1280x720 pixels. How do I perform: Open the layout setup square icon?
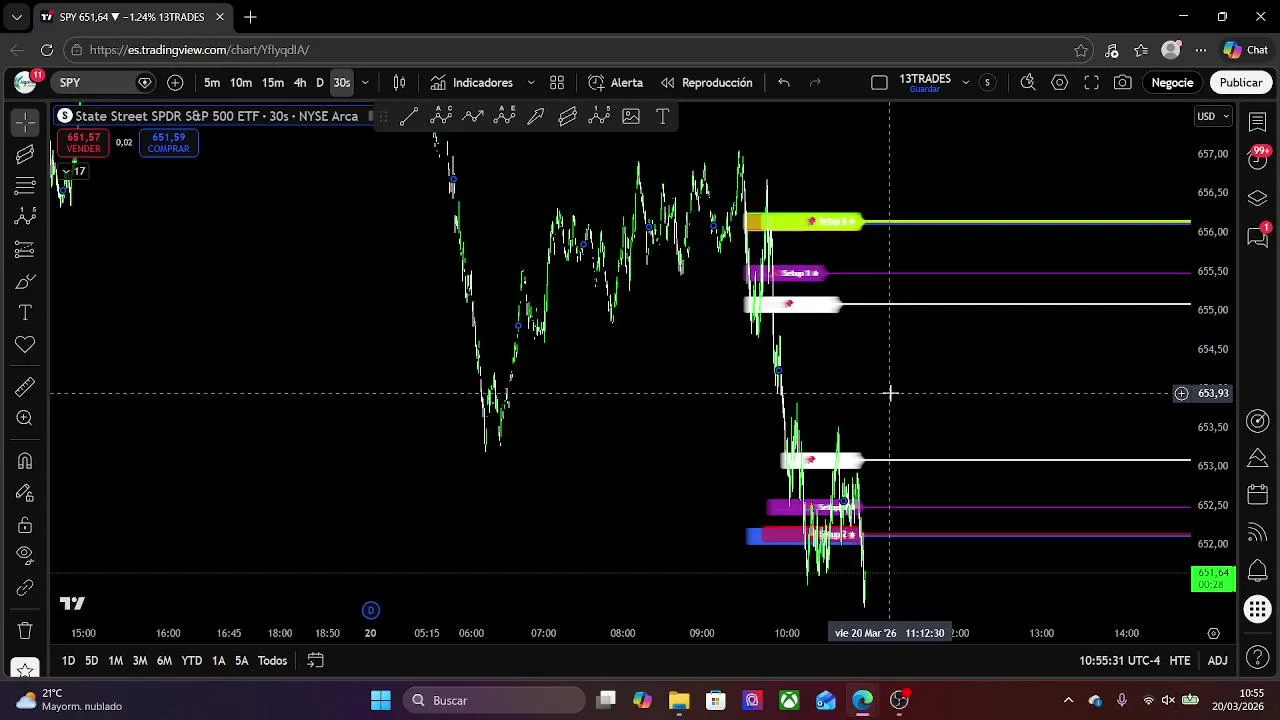click(879, 83)
